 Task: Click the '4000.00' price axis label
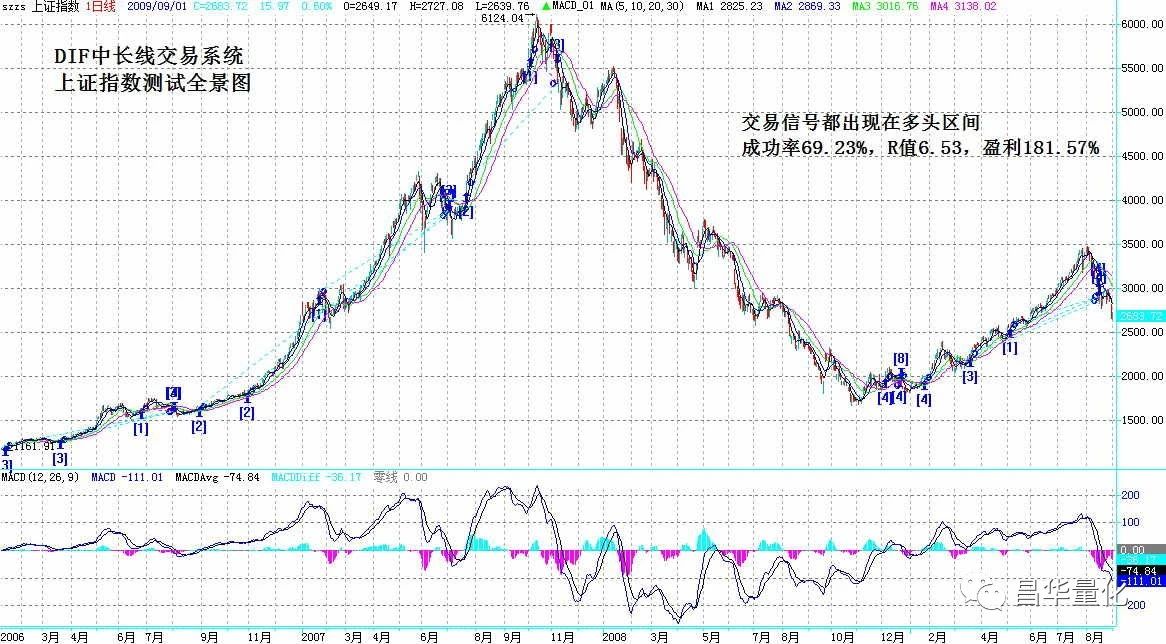coord(1141,200)
